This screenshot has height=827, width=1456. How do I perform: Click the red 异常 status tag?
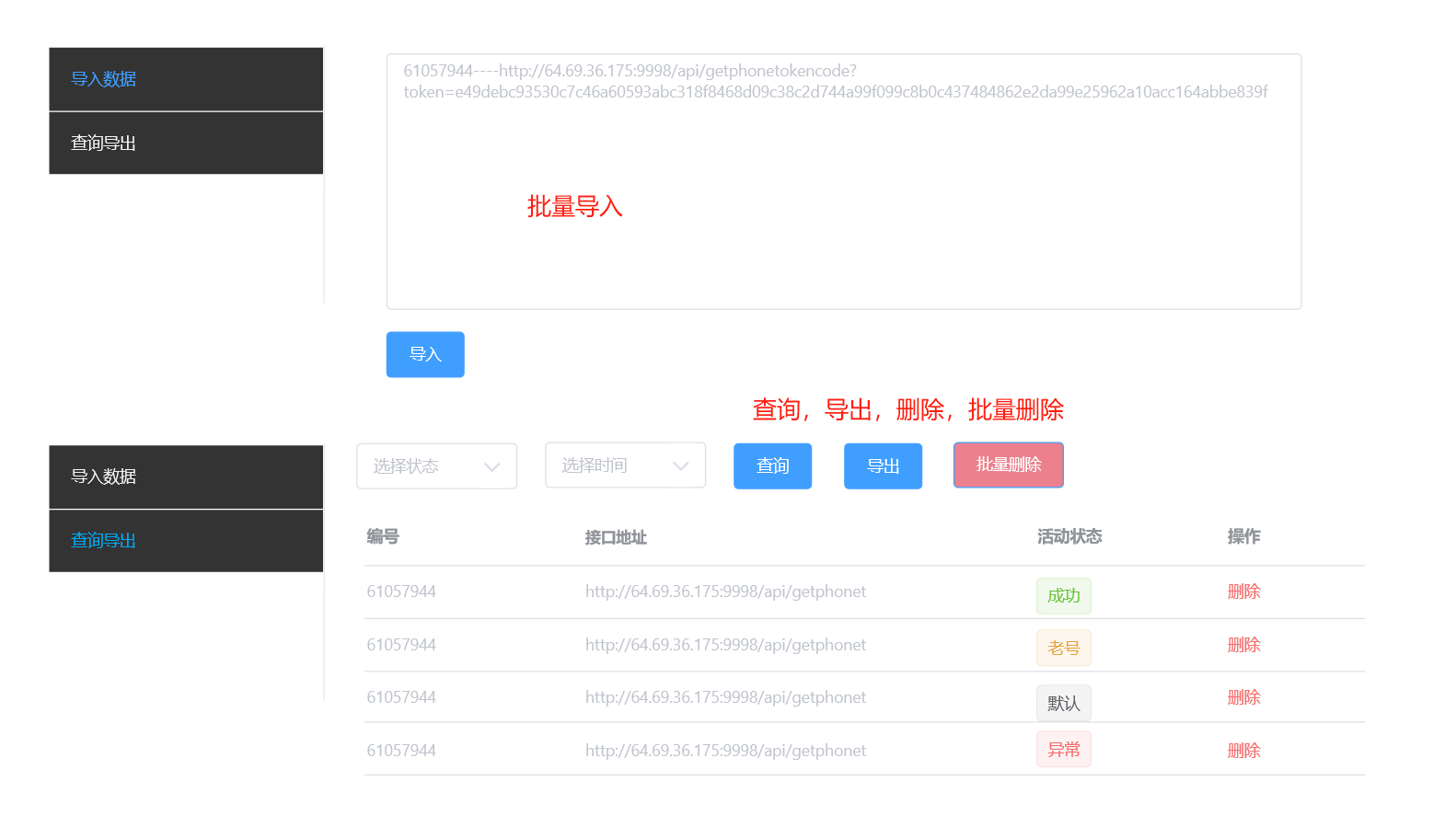(x=1063, y=750)
